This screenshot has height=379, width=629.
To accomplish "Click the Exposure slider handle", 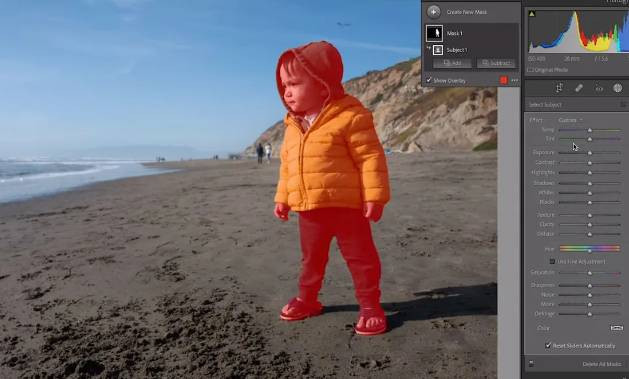I will [590, 153].
